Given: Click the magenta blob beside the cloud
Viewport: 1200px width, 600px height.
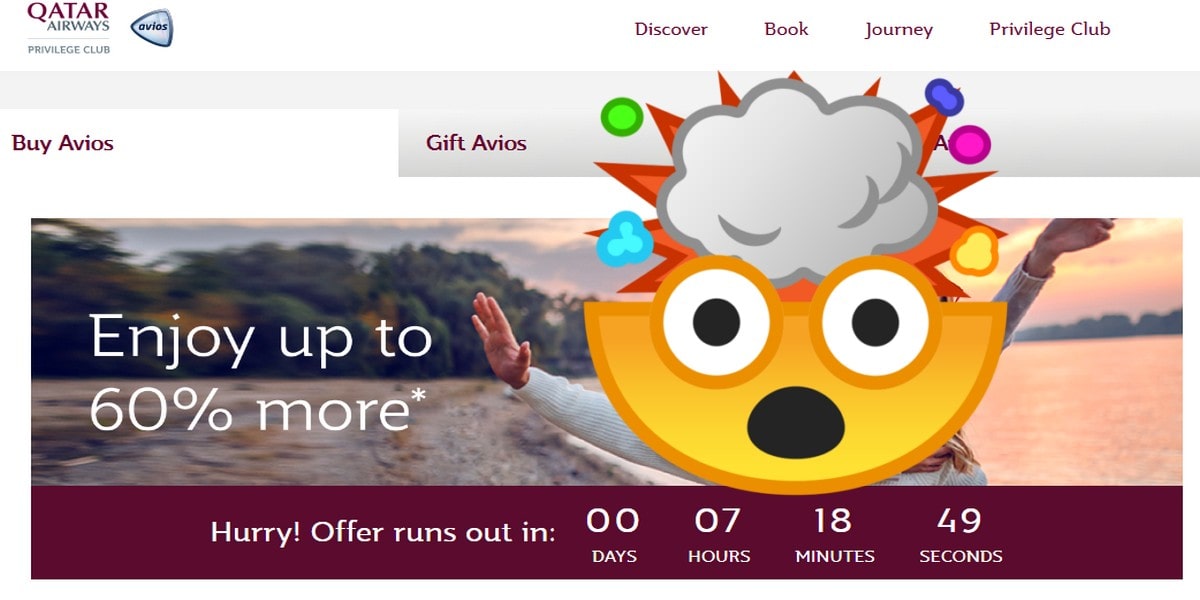Looking at the screenshot, I should pos(969,145).
